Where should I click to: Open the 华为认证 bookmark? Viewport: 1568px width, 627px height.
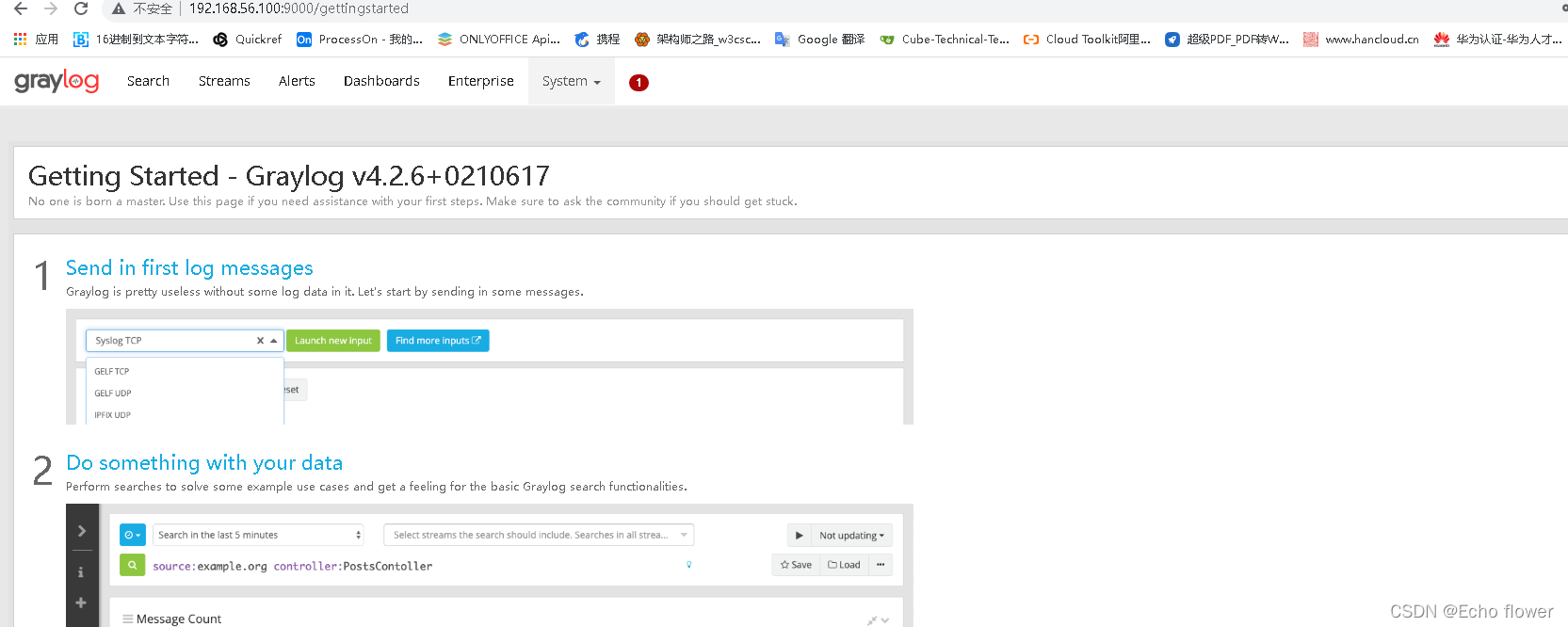tap(1498, 39)
